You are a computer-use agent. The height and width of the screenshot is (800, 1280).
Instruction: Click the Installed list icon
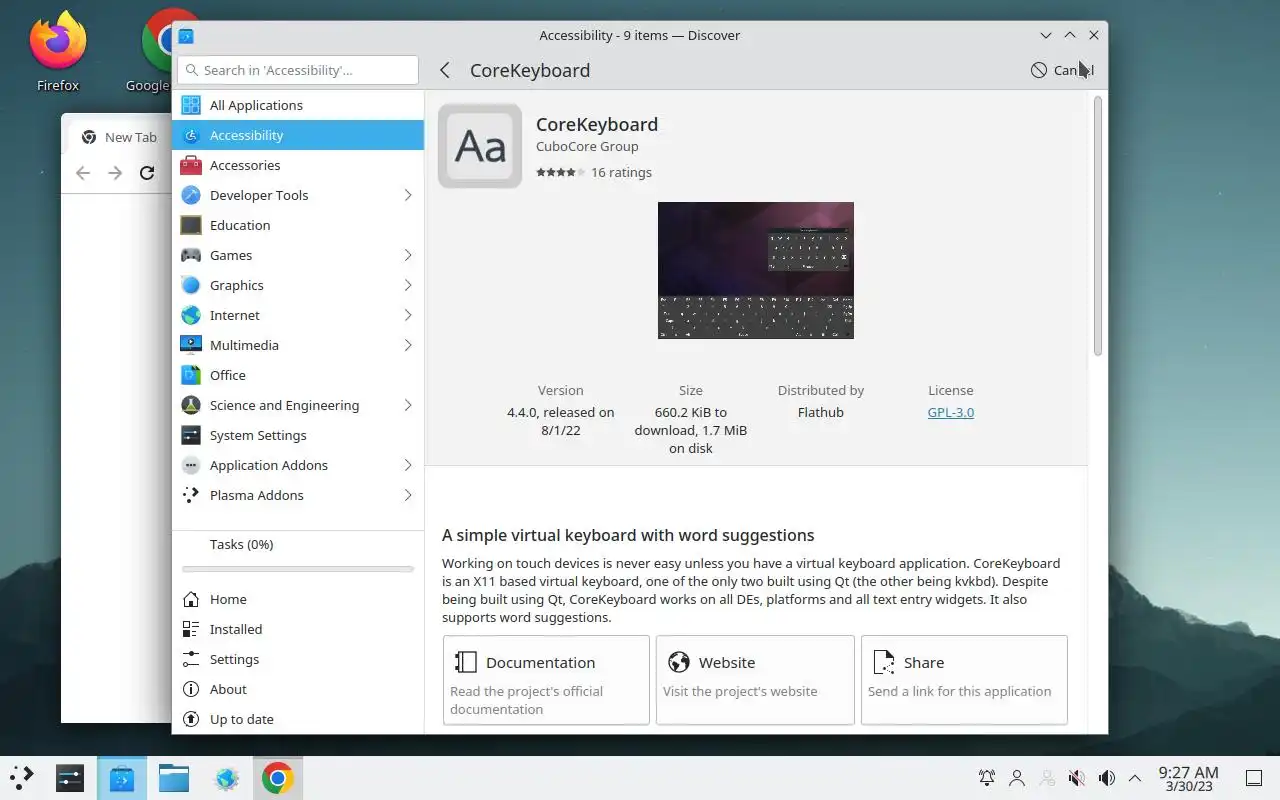coord(191,629)
